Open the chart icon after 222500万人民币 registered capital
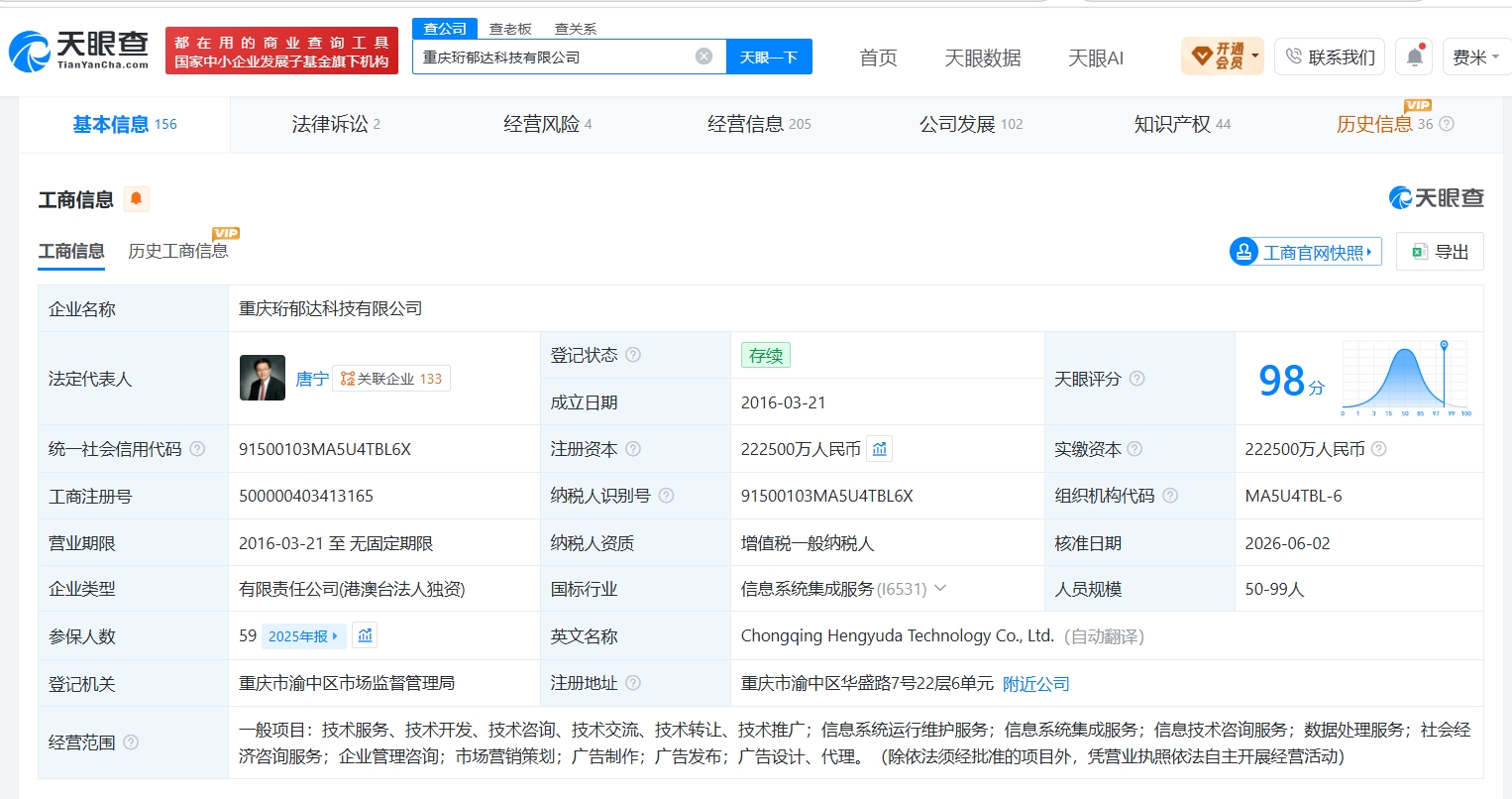Screen dimensions: 1512x799 pos(879,449)
